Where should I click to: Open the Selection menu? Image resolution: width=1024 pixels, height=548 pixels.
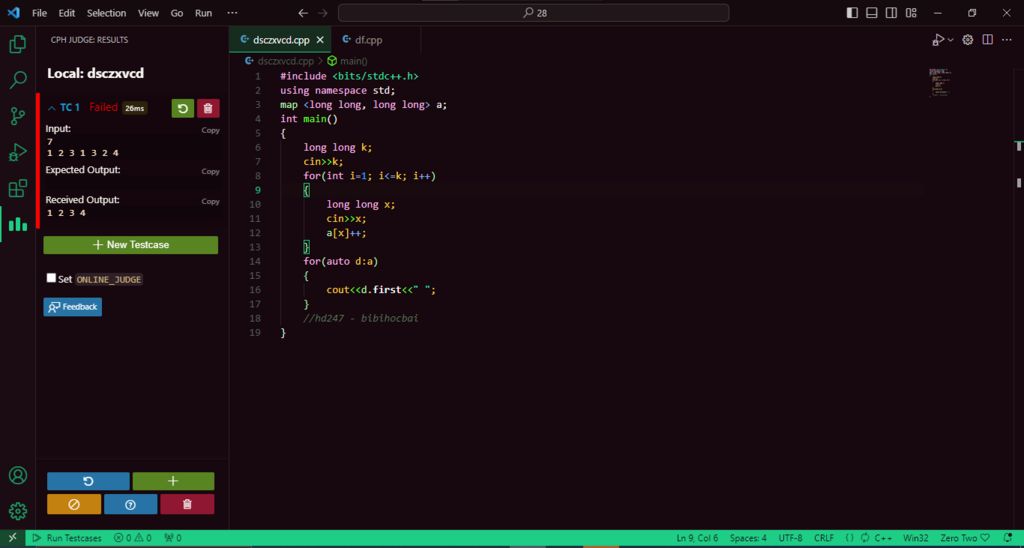[106, 13]
